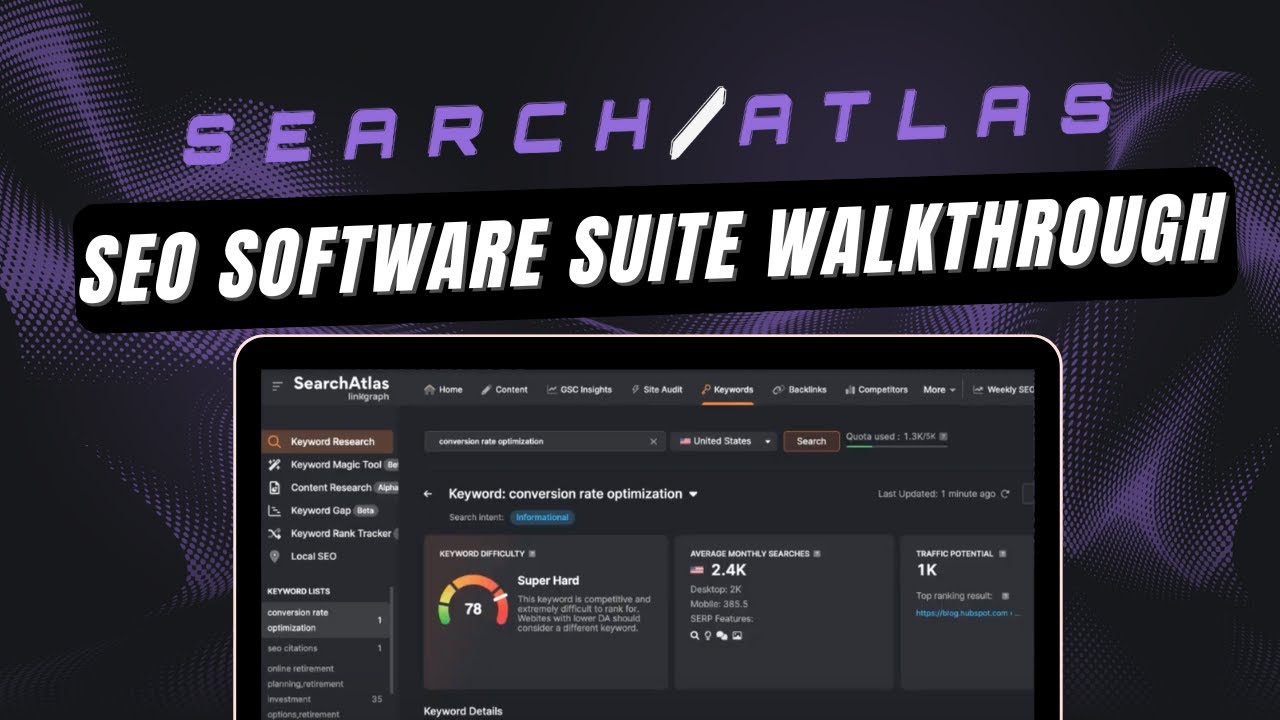Expand the keyword title dropdown arrow
This screenshot has height=720, width=1280.
[x=692, y=493]
